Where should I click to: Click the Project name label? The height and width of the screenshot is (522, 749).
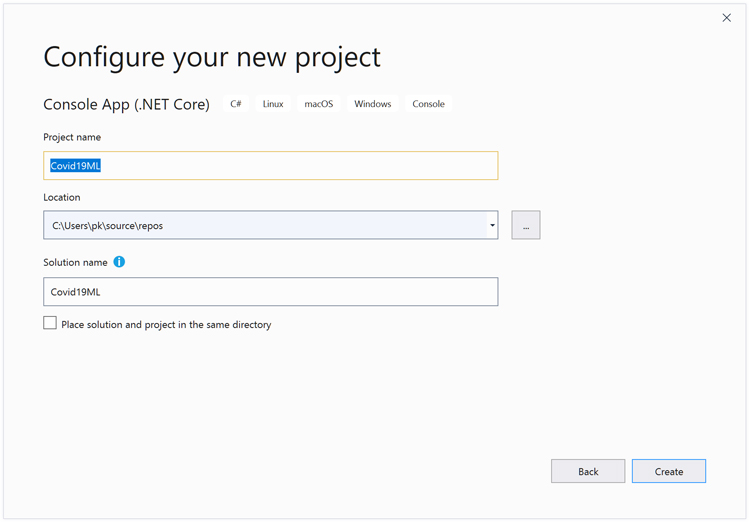[x=72, y=137]
